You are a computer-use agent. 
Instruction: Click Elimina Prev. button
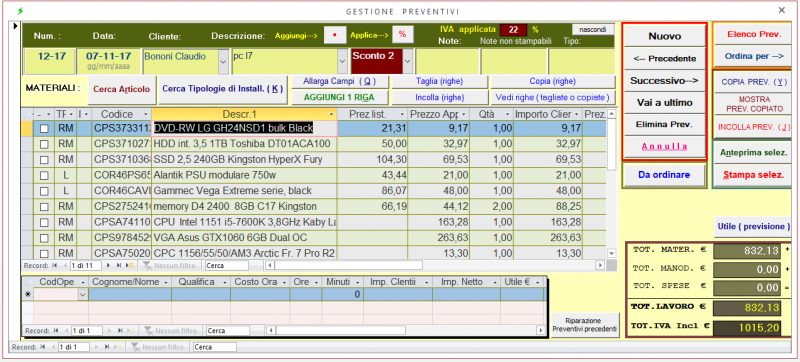coord(664,124)
